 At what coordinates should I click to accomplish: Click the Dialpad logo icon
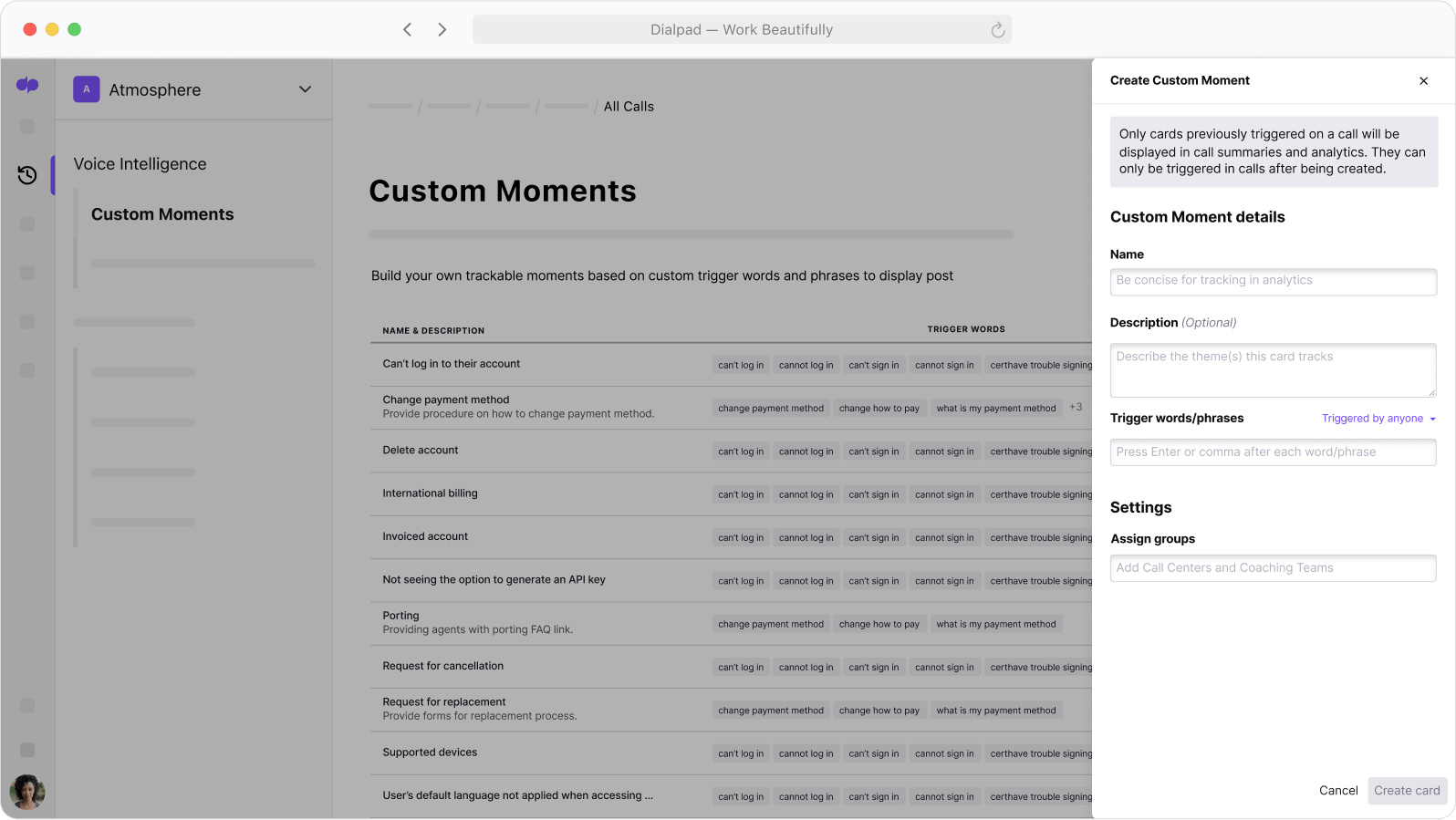coord(27,85)
